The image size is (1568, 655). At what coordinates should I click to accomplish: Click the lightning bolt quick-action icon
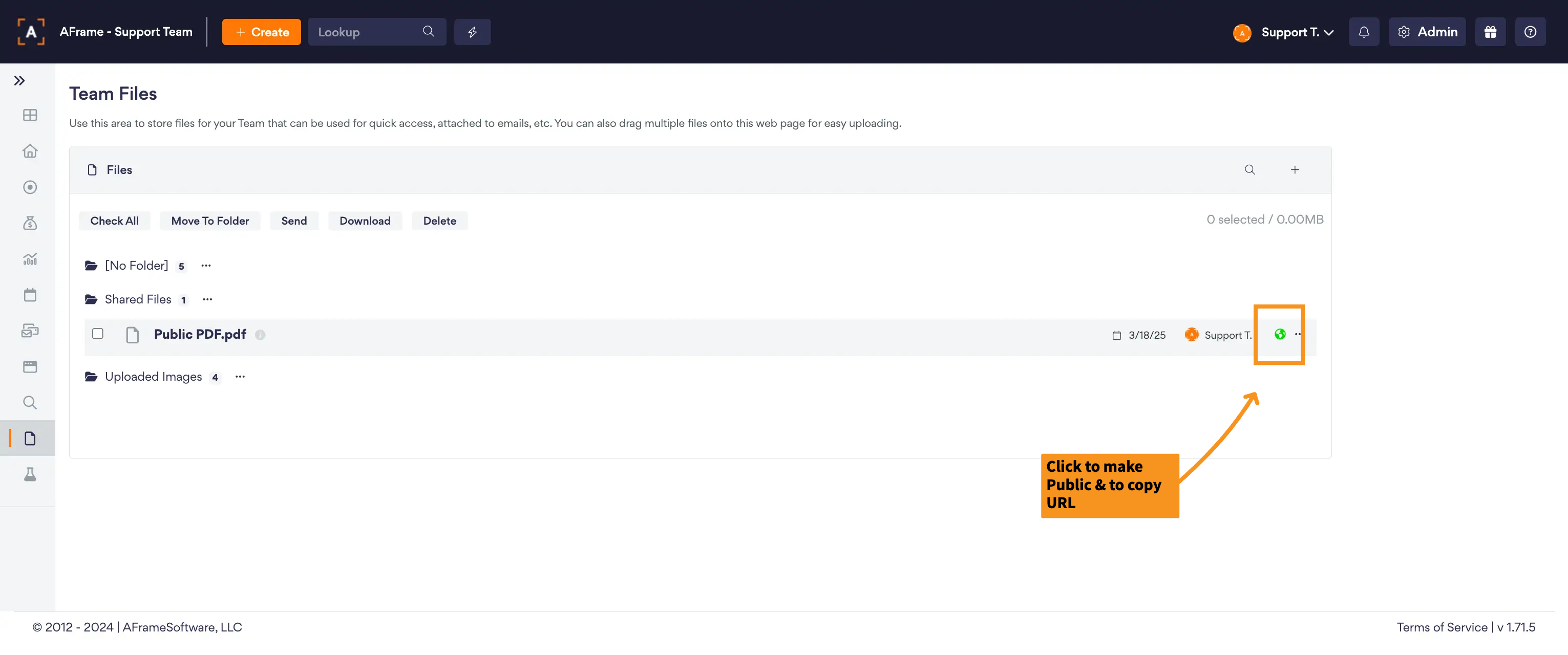[472, 32]
